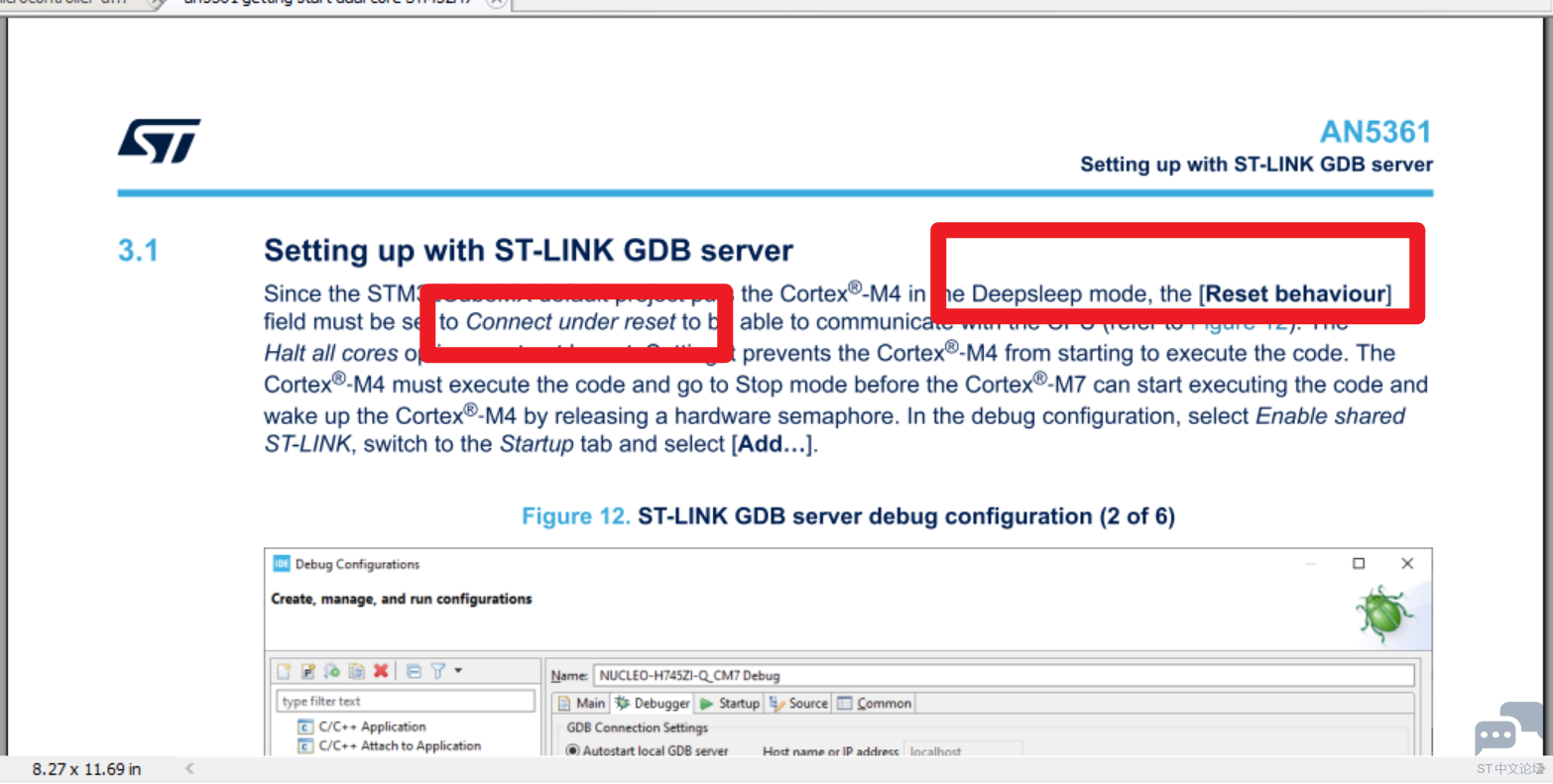Click the Name field with NUCLEO-H745ZI-Q_CM7 Debug
The width and height of the screenshot is (1553, 784).
[x=1003, y=675]
